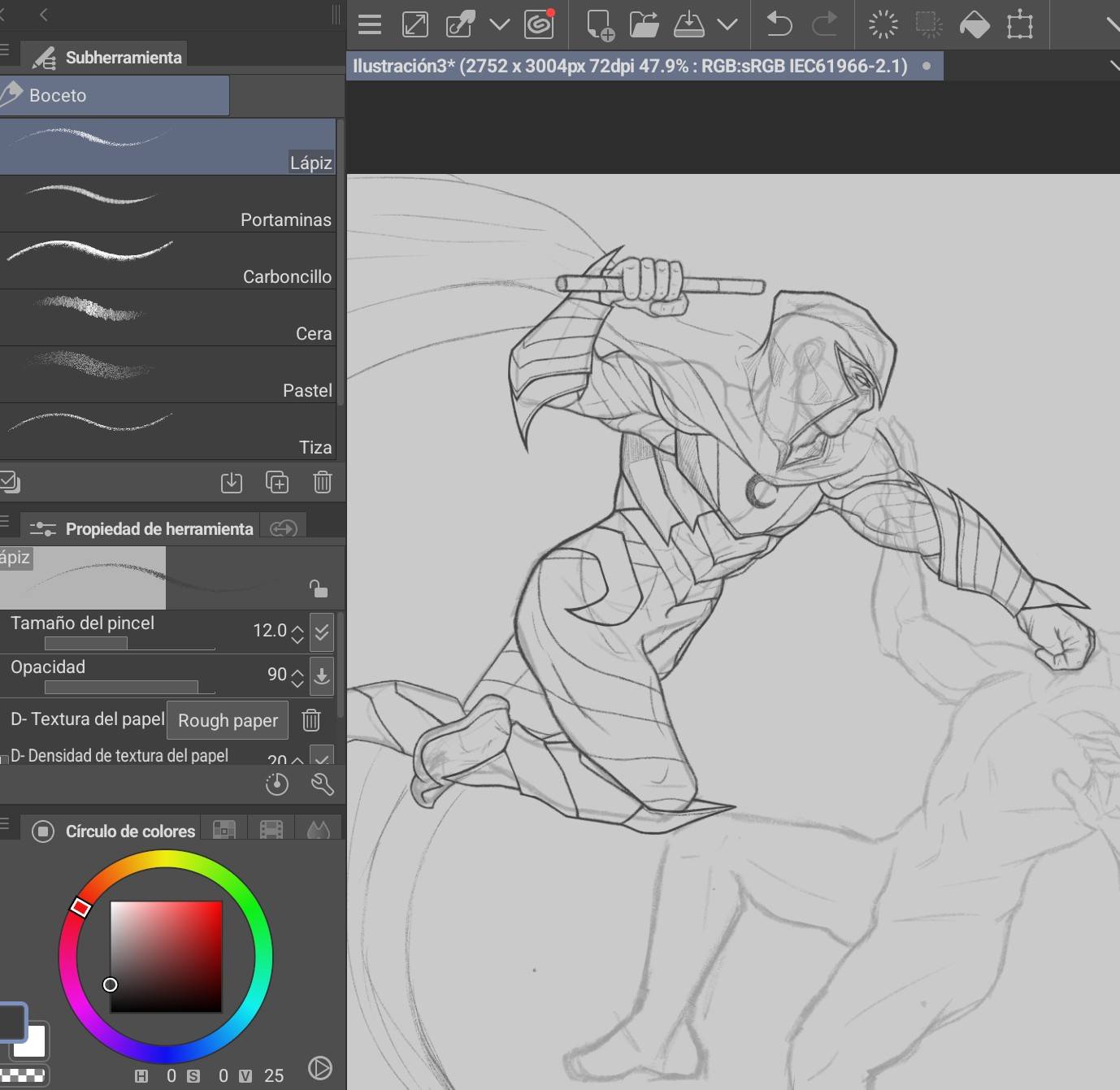Toggle the linked-arrows icon next to Propiedad de herramienta
1120x1090 pixels.
click(x=284, y=528)
